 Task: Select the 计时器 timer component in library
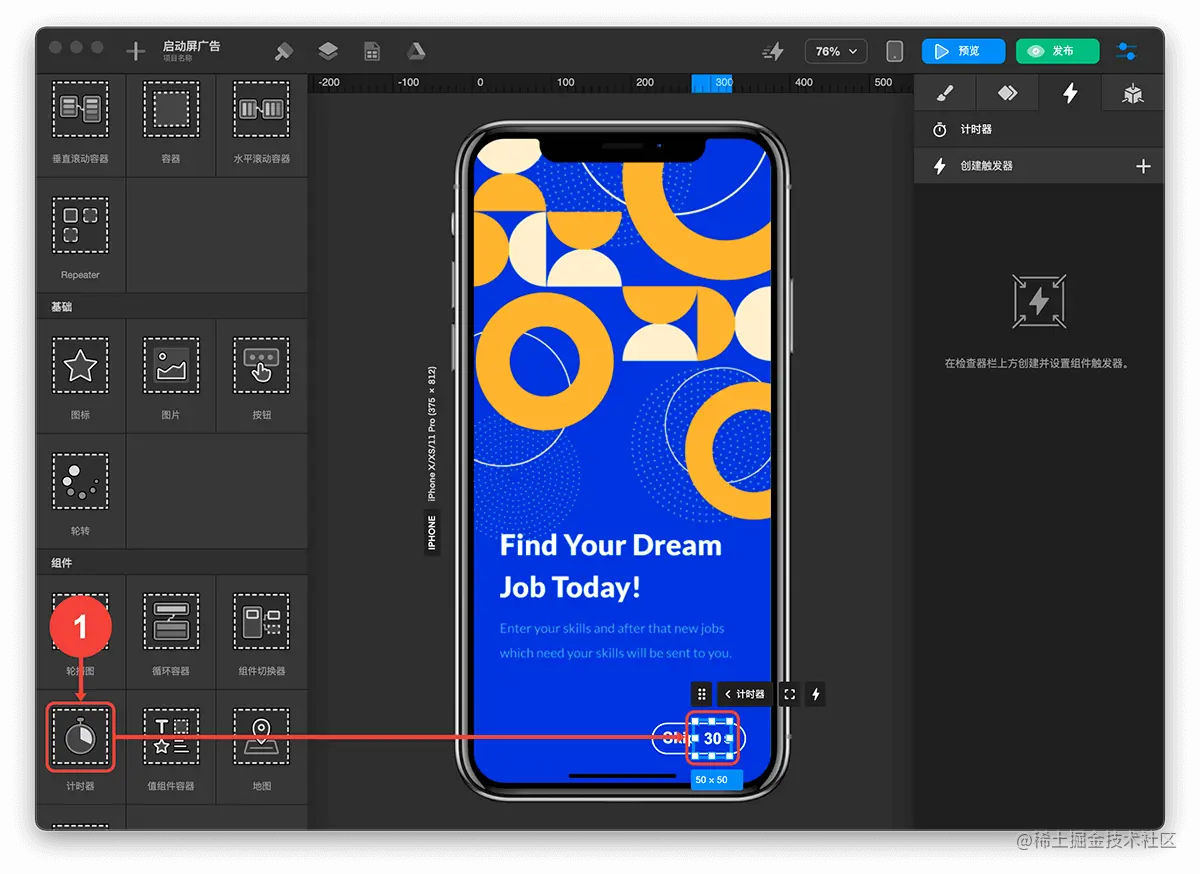click(81, 747)
